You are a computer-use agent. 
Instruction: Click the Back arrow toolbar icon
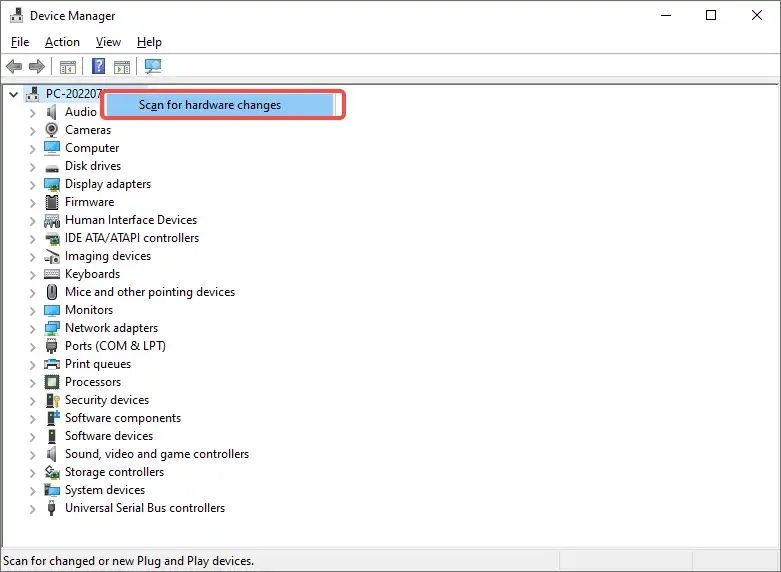[14, 67]
